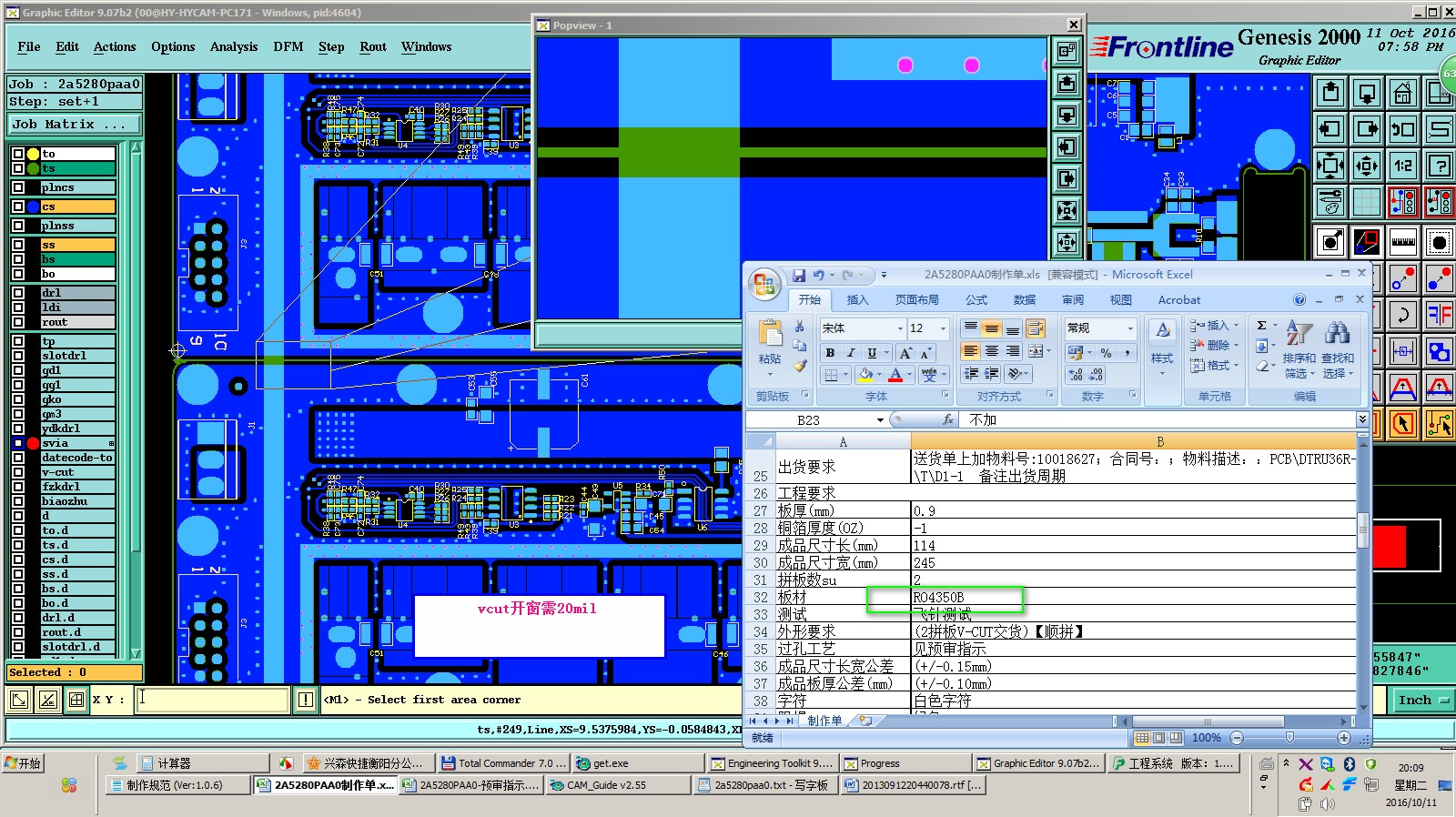This screenshot has width=1456, height=817.
Task: Click the zoom-in expanding arrows icon
Action: coord(1330,166)
